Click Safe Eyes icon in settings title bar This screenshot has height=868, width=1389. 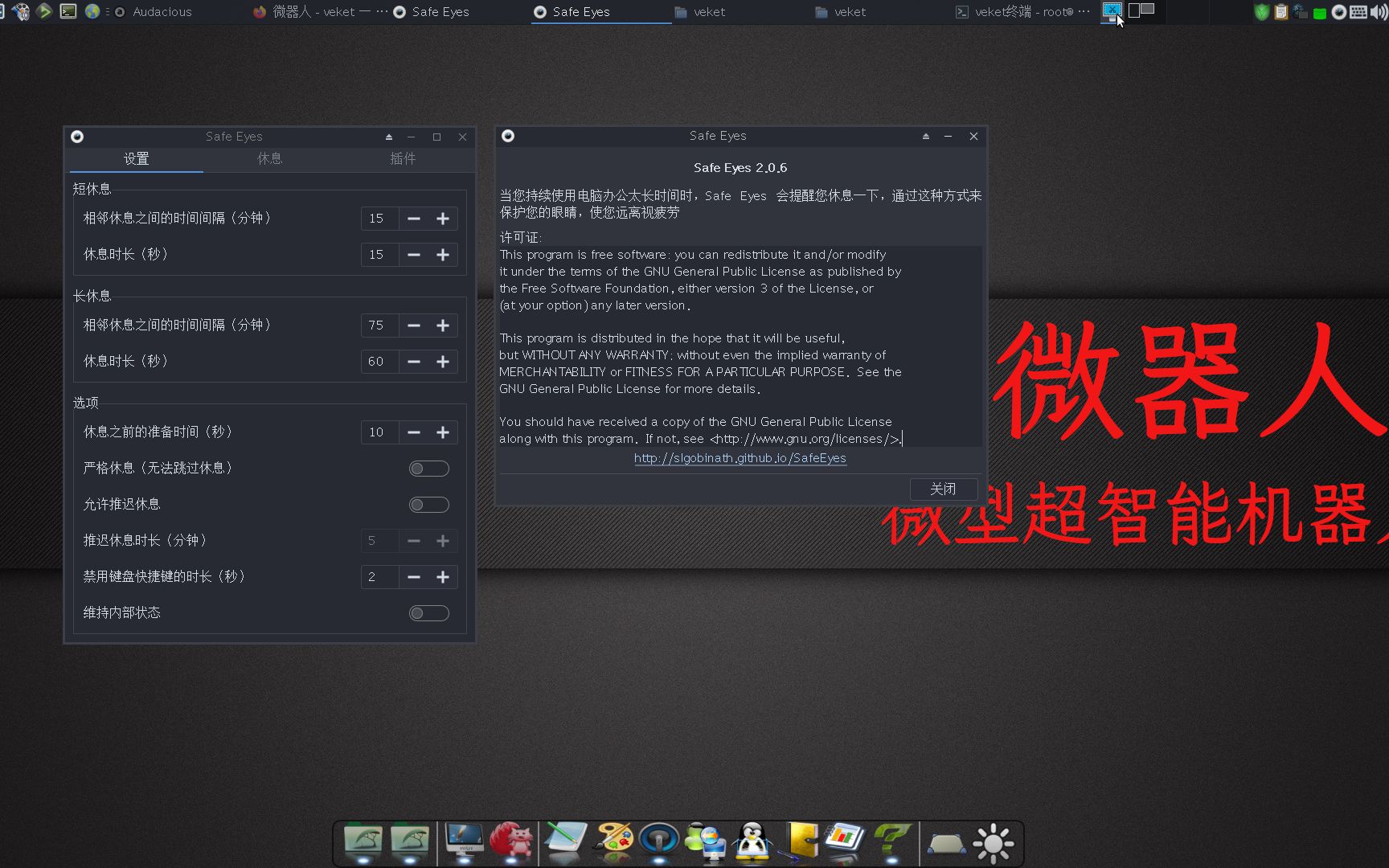(x=77, y=137)
